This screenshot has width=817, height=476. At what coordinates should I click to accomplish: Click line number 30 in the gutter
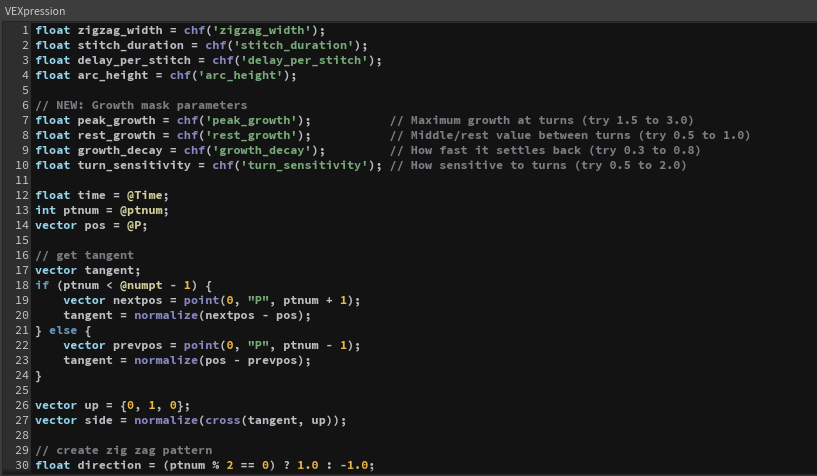pos(21,465)
